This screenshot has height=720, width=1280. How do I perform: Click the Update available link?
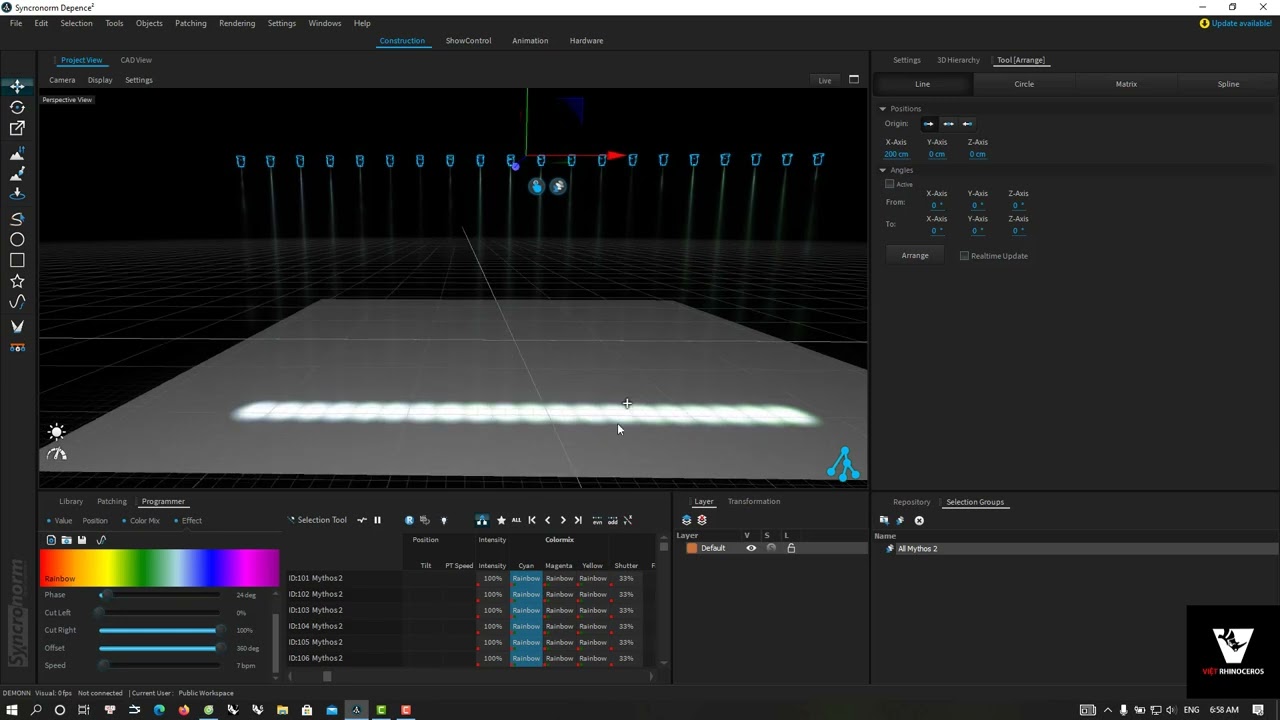pos(1242,23)
